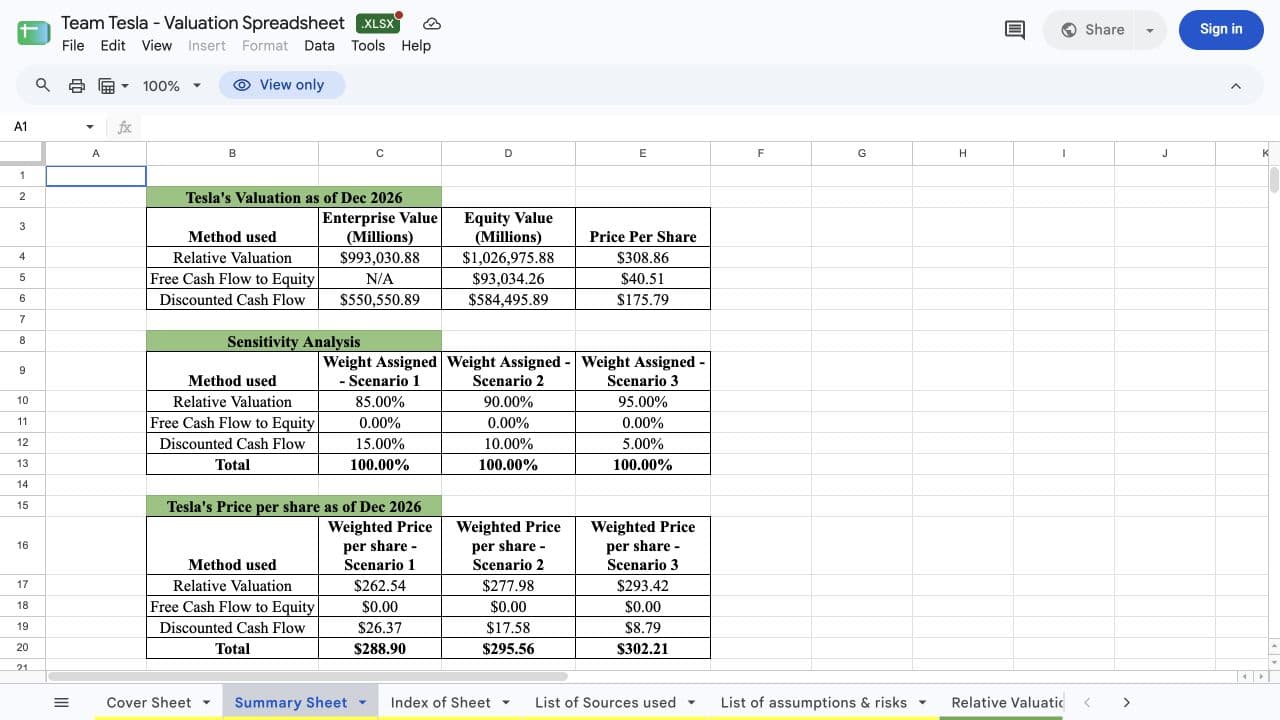This screenshot has height=720, width=1280.
Task: Click cell with $1,026,975.88
Action: click(508, 257)
